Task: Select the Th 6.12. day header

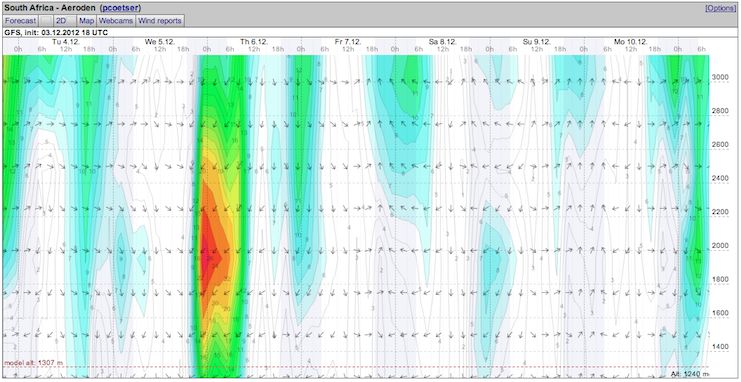Action: (254, 42)
